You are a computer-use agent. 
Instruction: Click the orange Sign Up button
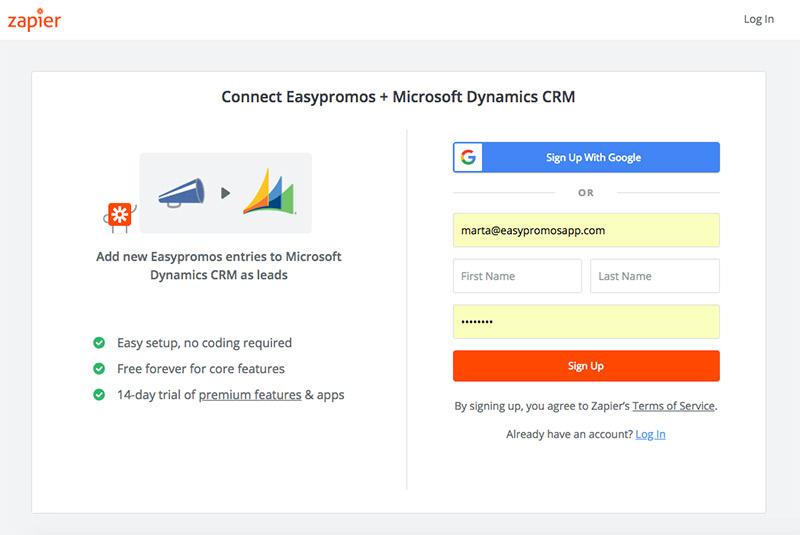coord(586,366)
